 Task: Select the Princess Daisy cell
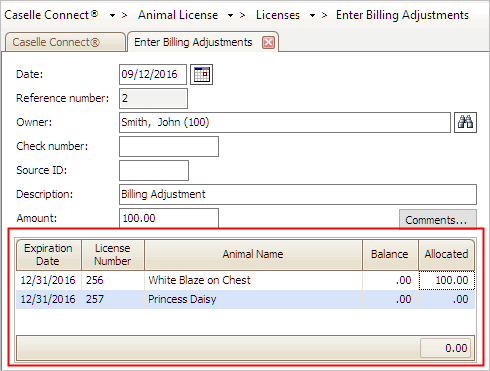tap(253, 299)
